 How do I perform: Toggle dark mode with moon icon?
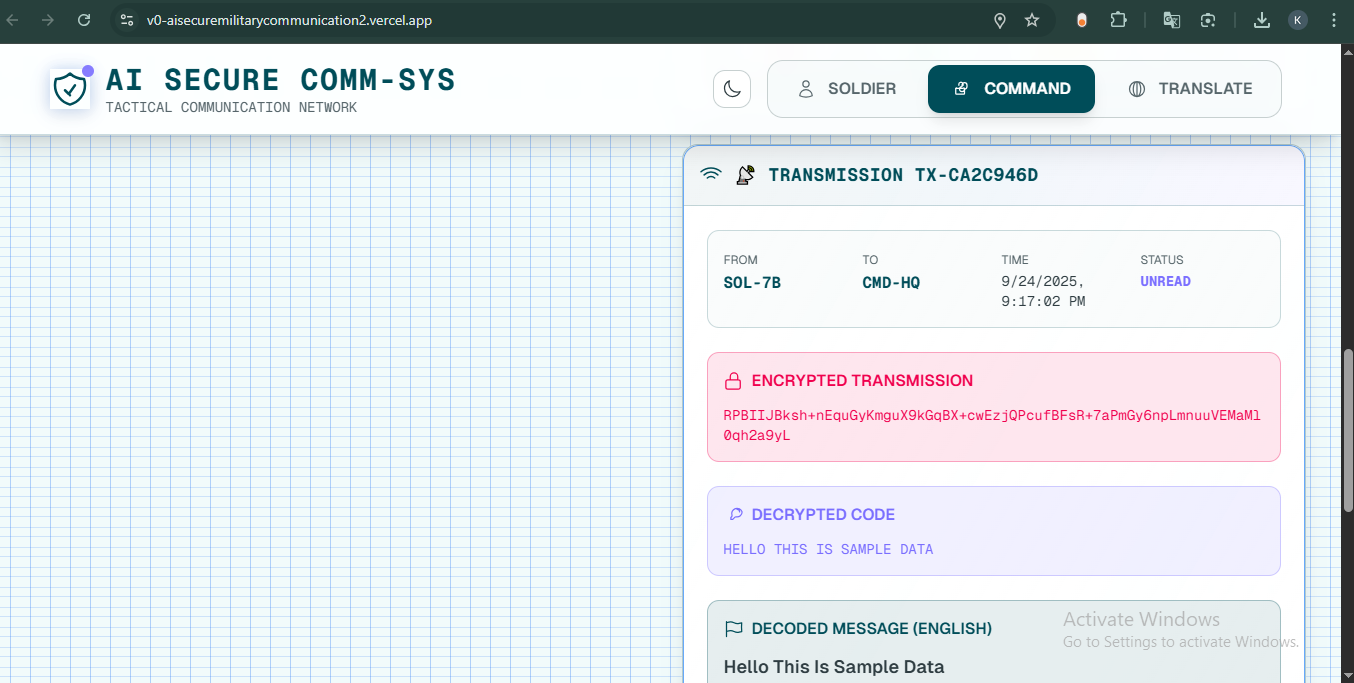pyautogui.click(x=732, y=89)
